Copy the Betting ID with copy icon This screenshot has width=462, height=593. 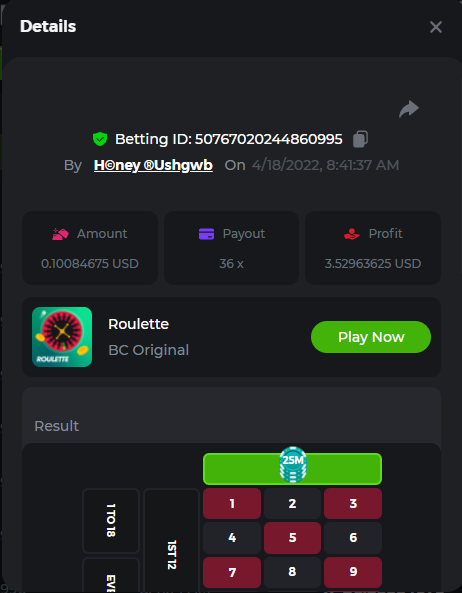360,139
